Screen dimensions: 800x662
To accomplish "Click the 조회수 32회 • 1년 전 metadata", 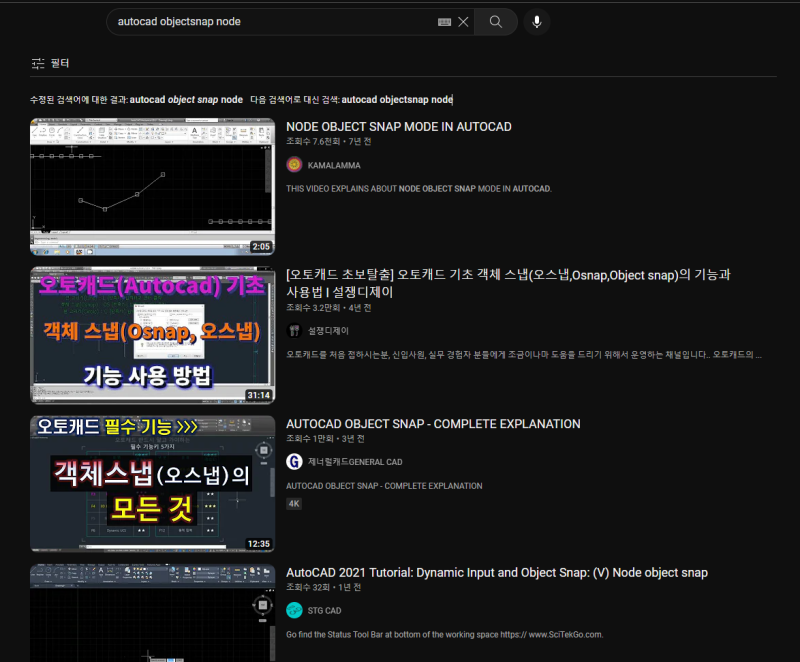I will click(x=323, y=587).
